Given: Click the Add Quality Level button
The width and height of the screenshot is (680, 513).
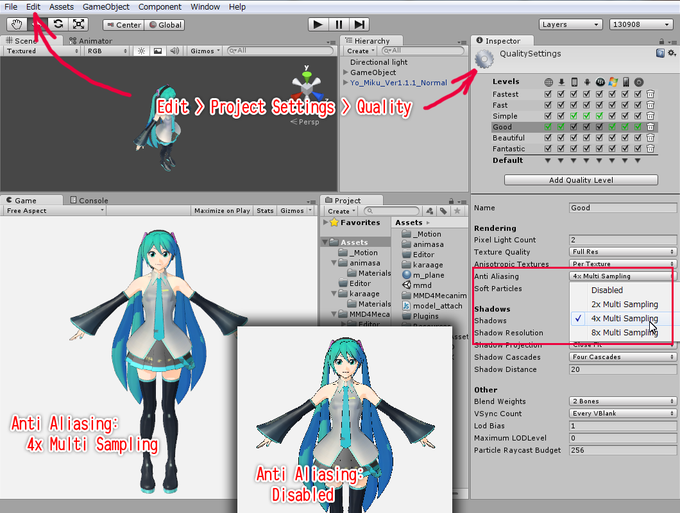Looking at the screenshot, I should pyautogui.click(x=581, y=180).
